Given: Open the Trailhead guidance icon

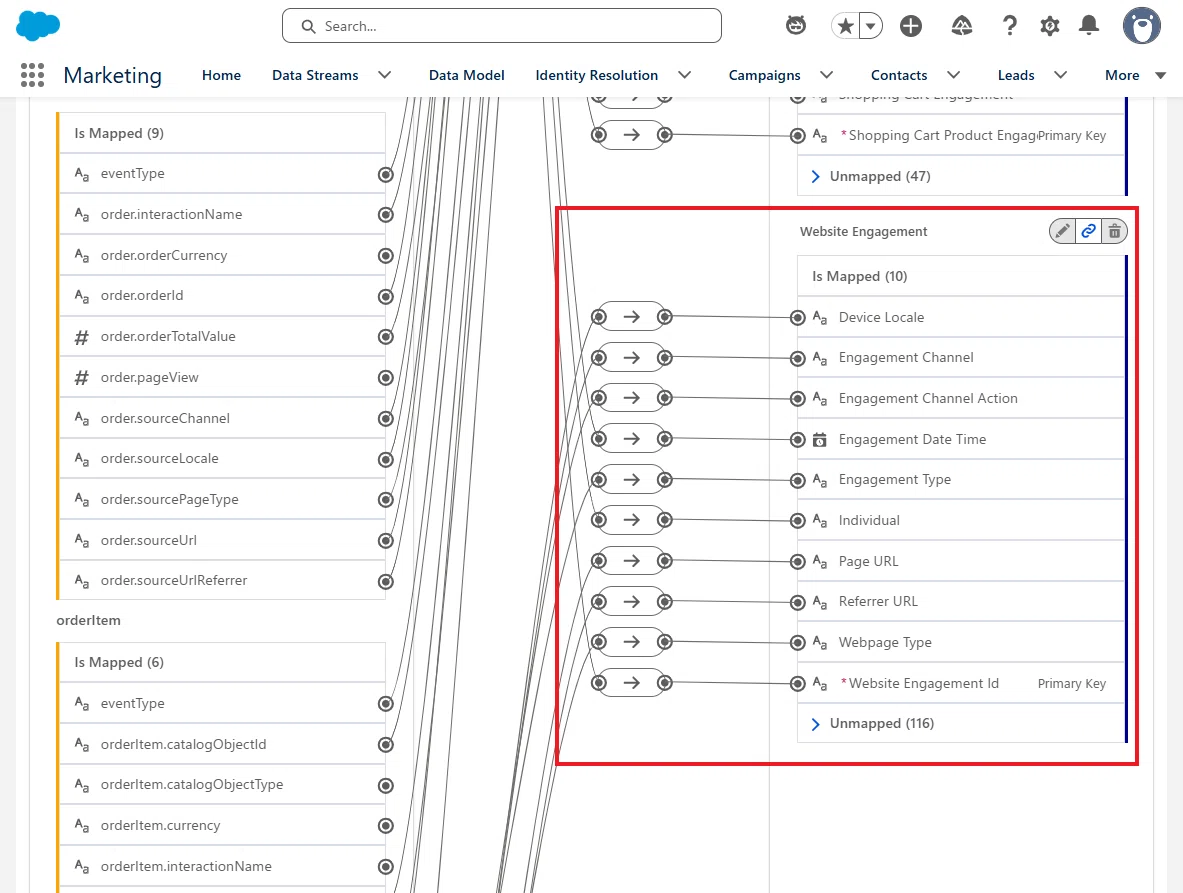Looking at the screenshot, I should tap(961, 26).
